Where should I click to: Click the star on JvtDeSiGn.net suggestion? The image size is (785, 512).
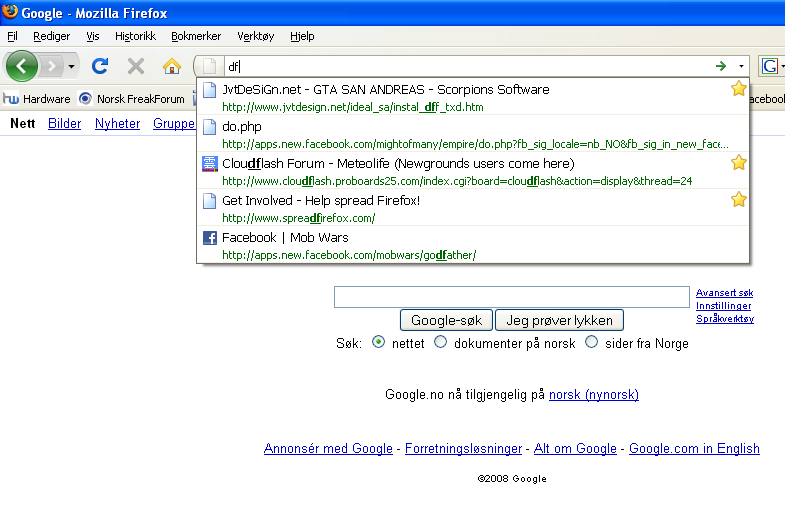point(738,89)
